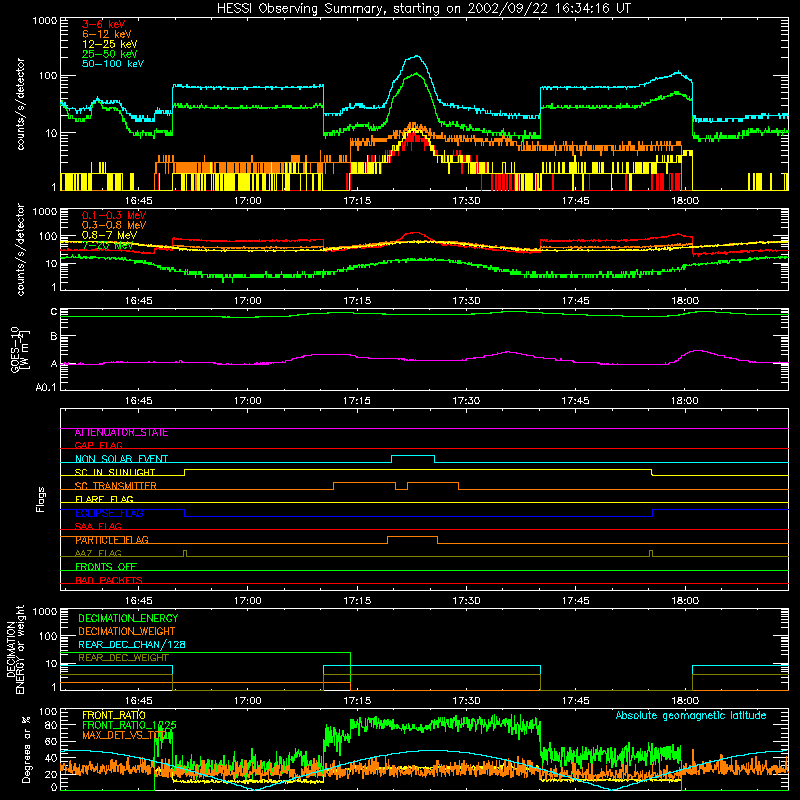The width and height of the screenshot is (800, 800).
Task: Click the 25-50 keV legend label
Action: click(x=109, y=54)
